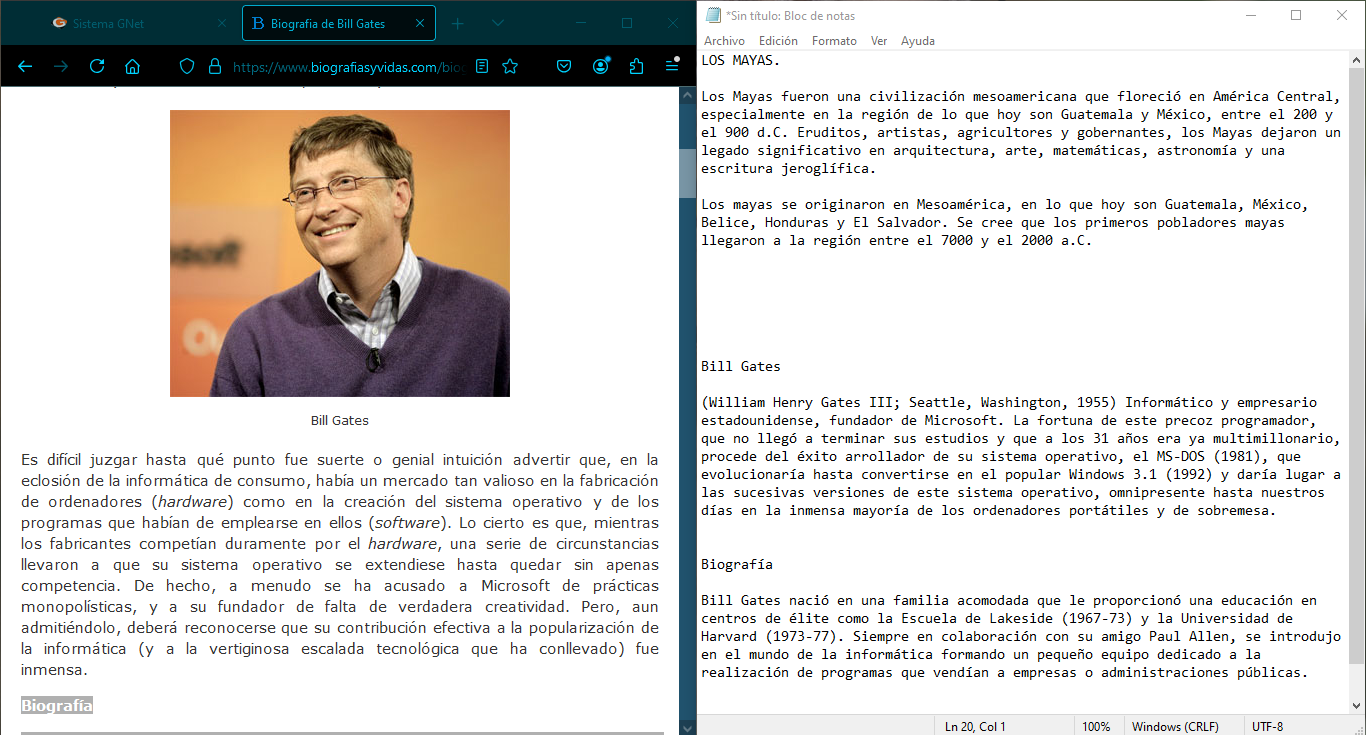1366x735 pixels.
Task: Open the Ver menu in Notepad
Action: 879,41
